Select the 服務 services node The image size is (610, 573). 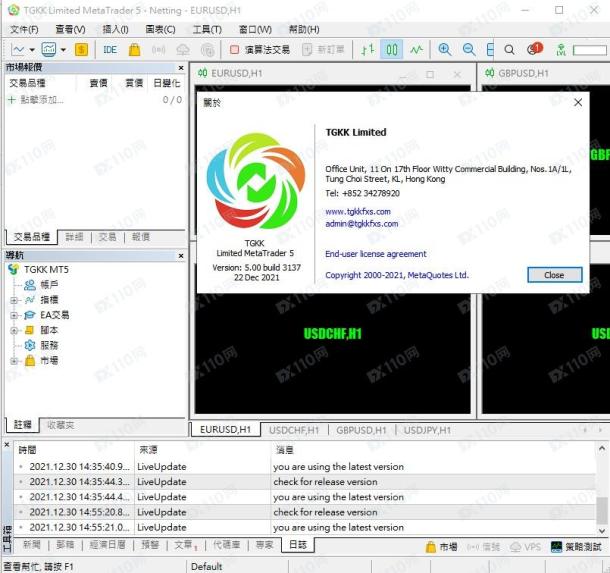[49, 345]
